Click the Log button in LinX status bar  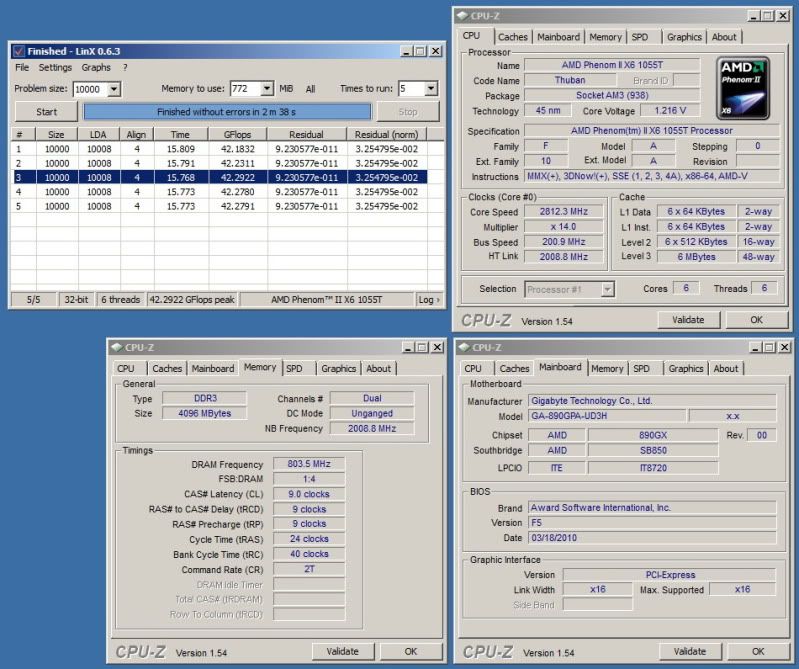[427, 299]
